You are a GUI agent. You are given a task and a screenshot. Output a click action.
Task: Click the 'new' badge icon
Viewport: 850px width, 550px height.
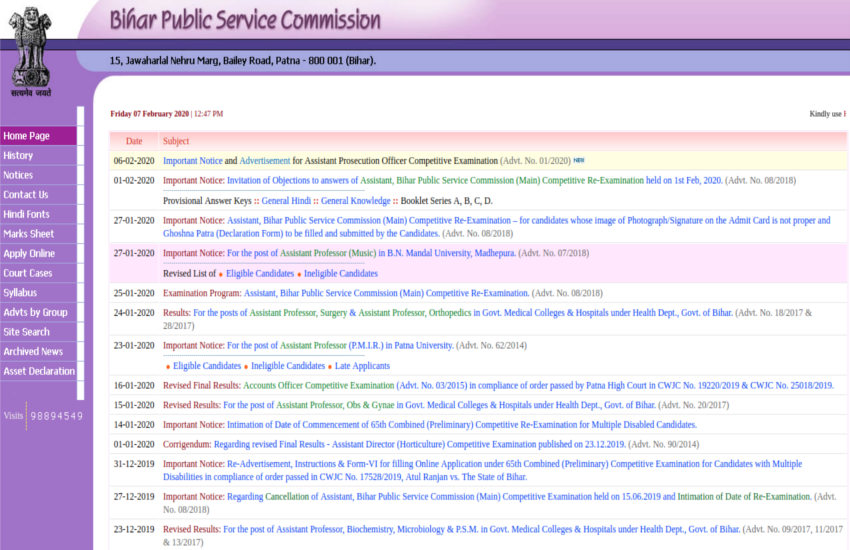coord(579,160)
